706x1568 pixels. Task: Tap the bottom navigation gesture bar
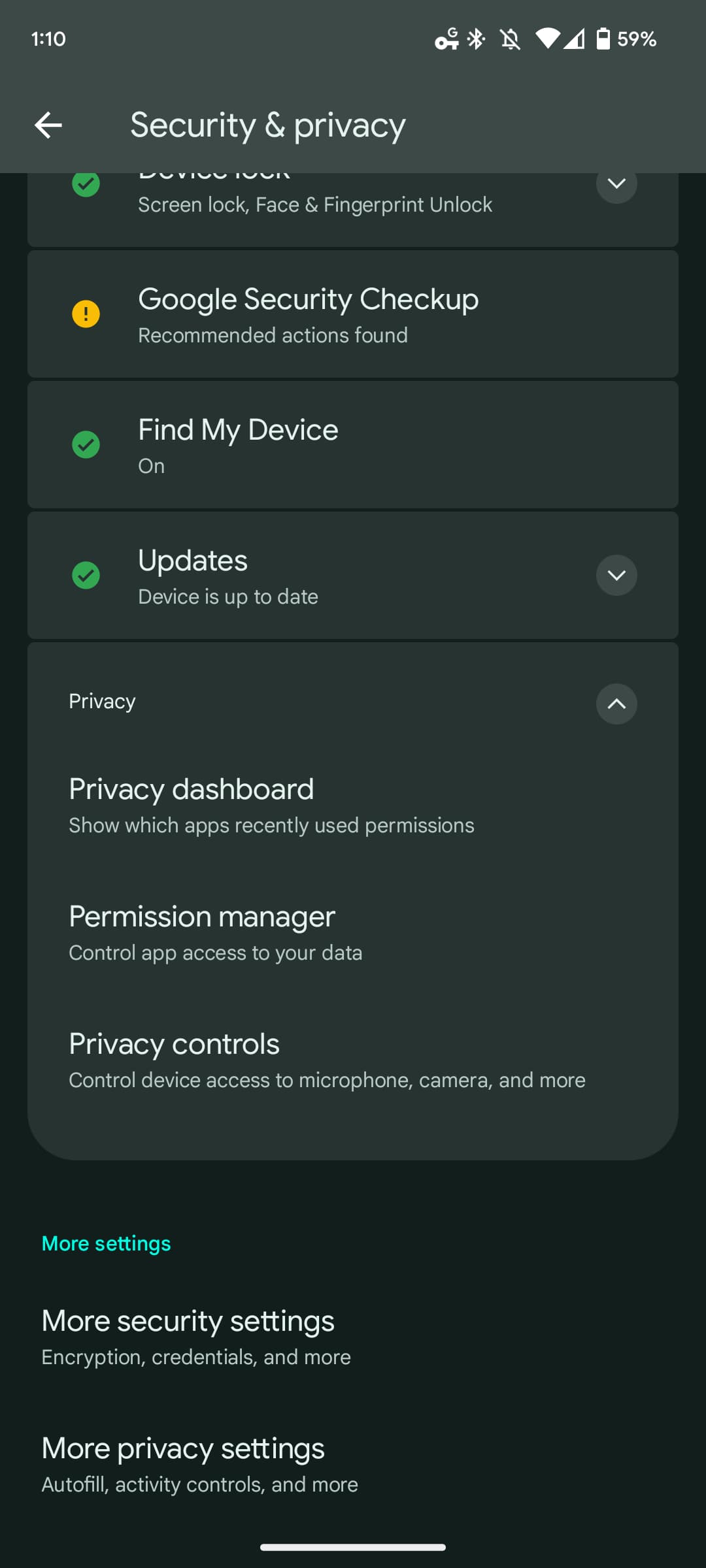pyautogui.click(x=353, y=1546)
